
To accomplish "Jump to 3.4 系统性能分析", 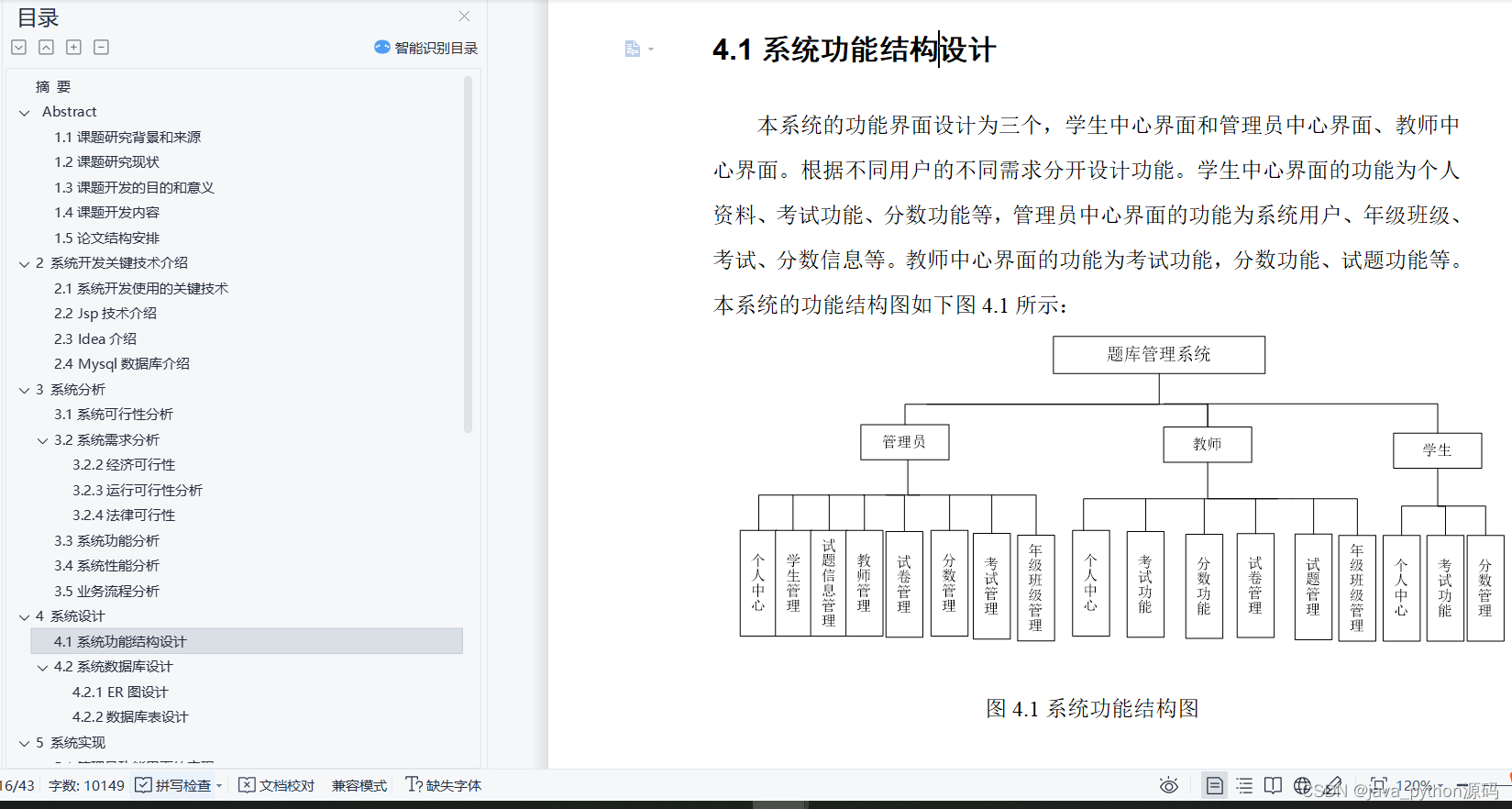I will (x=106, y=565).
